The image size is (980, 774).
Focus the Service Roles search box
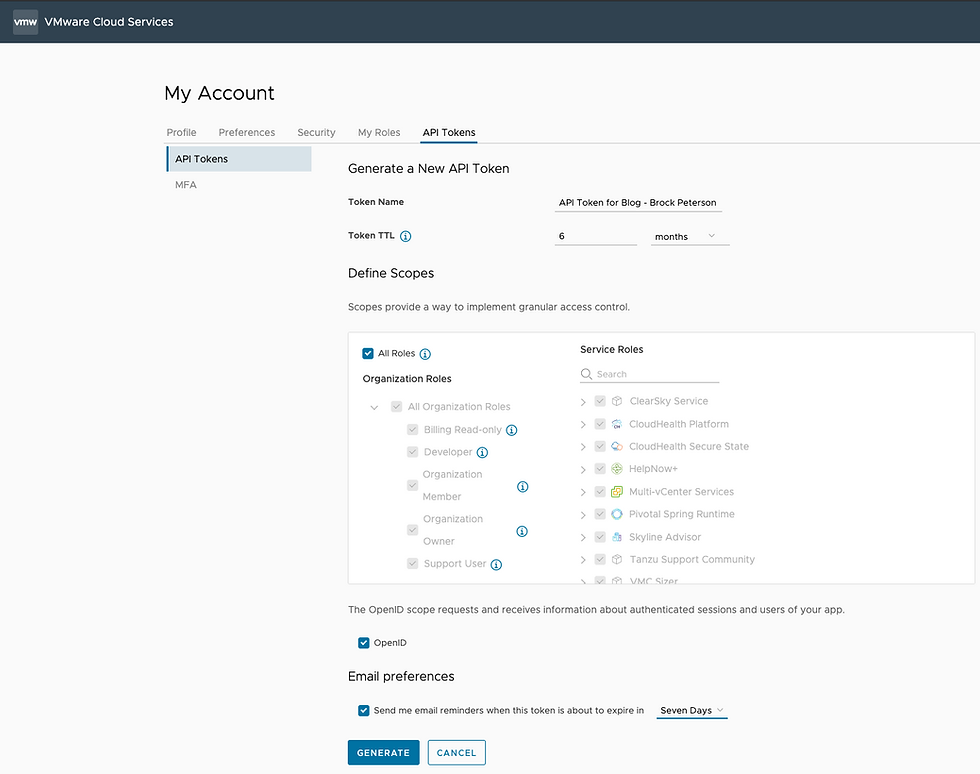649,374
